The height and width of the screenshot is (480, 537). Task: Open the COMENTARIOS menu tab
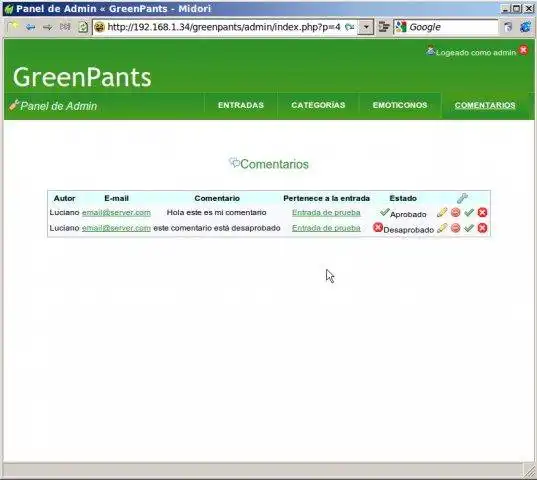[x=485, y=105]
